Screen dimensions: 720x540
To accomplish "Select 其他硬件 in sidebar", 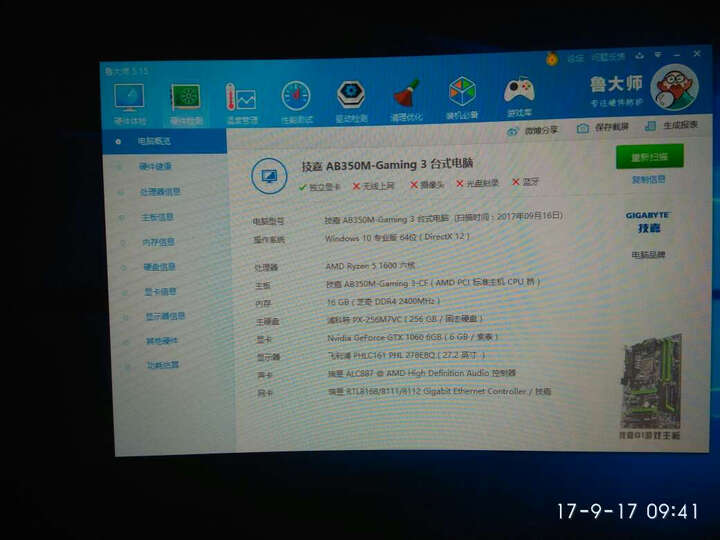I will (x=162, y=341).
